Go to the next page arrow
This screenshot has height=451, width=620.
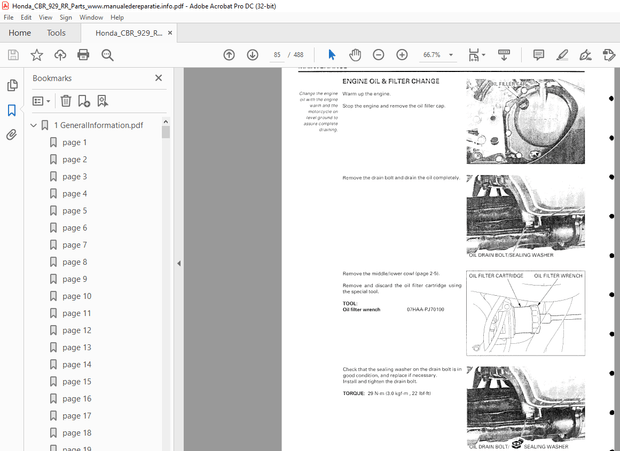pos(252,55)
